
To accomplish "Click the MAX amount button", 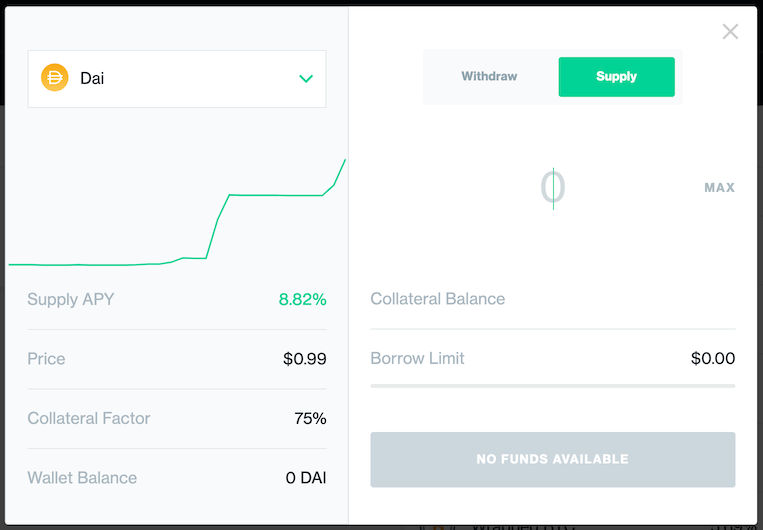I will pyautogui.click(x=719, y=188).
